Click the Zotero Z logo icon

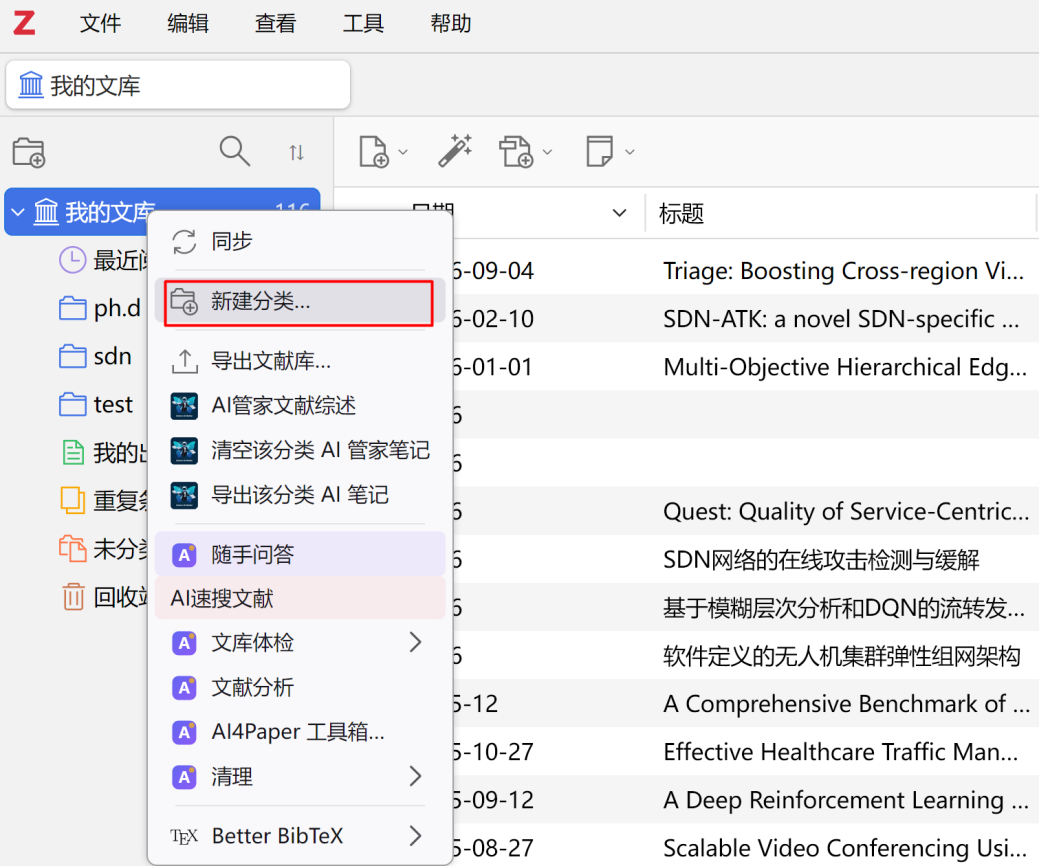pos(24,23)
